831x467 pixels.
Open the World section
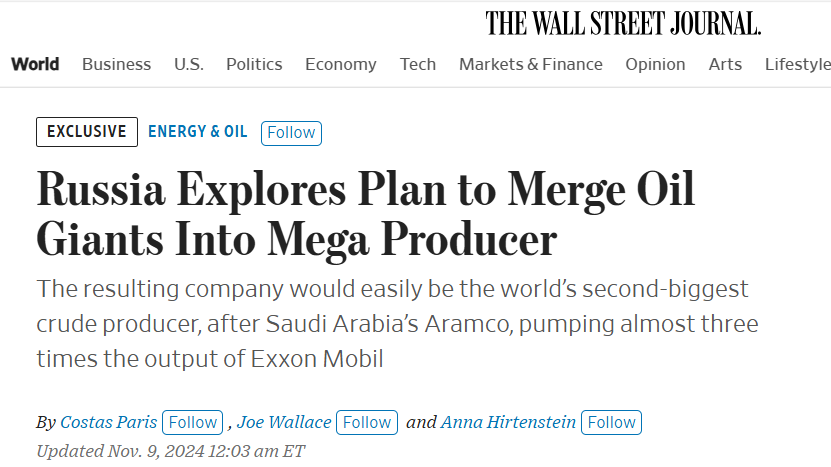35,64
